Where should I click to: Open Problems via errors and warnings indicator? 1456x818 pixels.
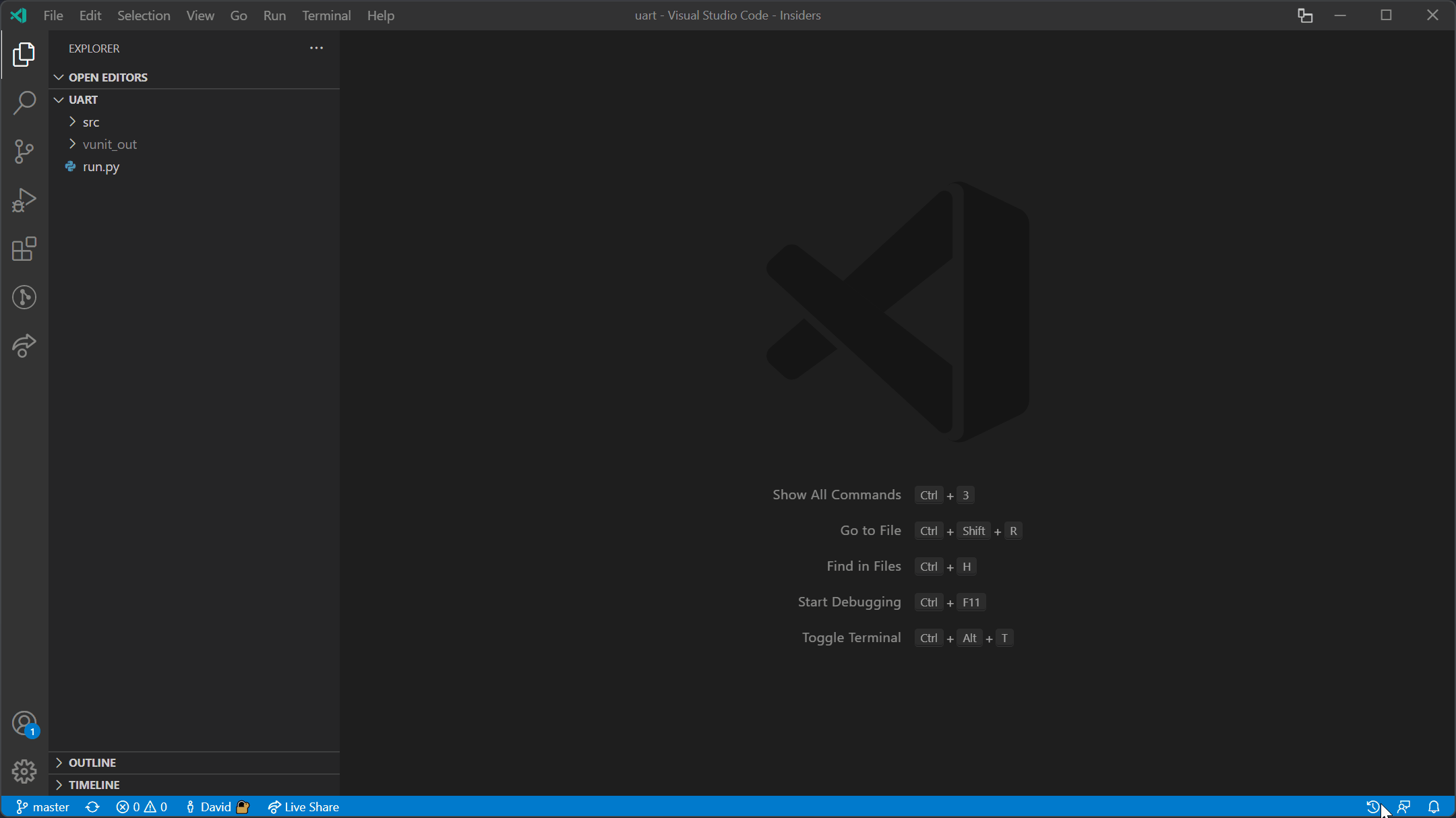point(142,807)
